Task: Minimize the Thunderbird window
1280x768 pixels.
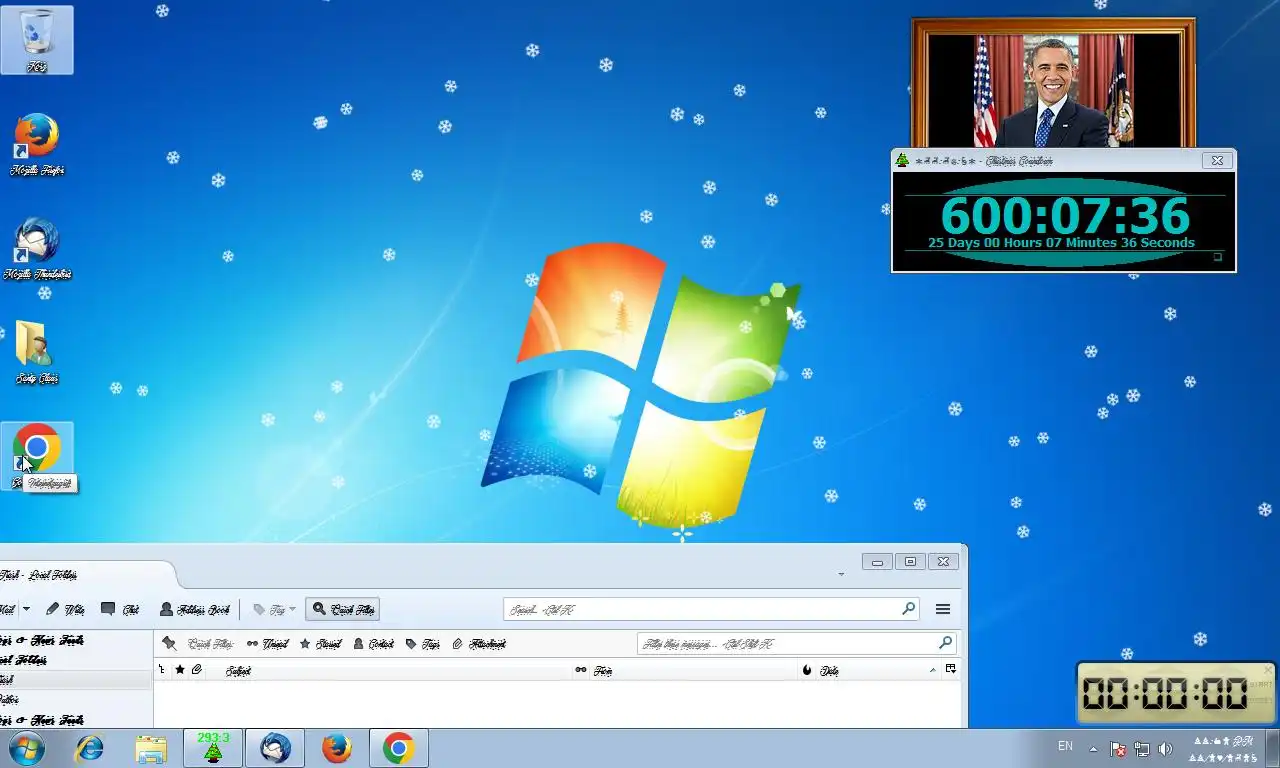Action: tap(877, 562)
